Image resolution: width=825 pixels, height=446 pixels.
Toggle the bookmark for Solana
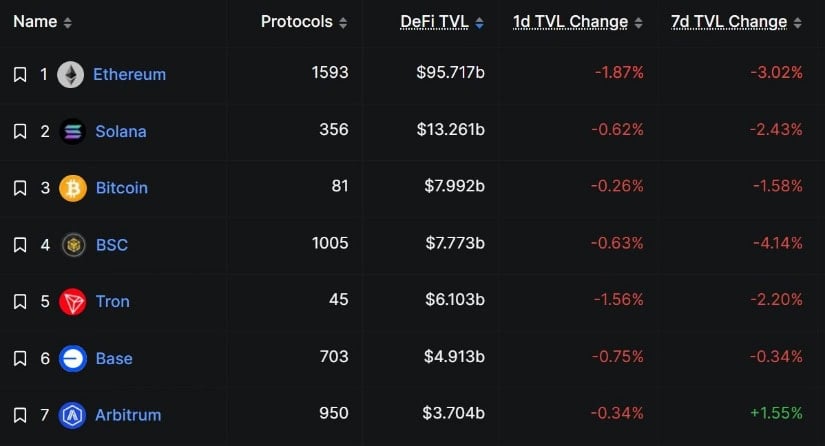click(x=20, y=131)
